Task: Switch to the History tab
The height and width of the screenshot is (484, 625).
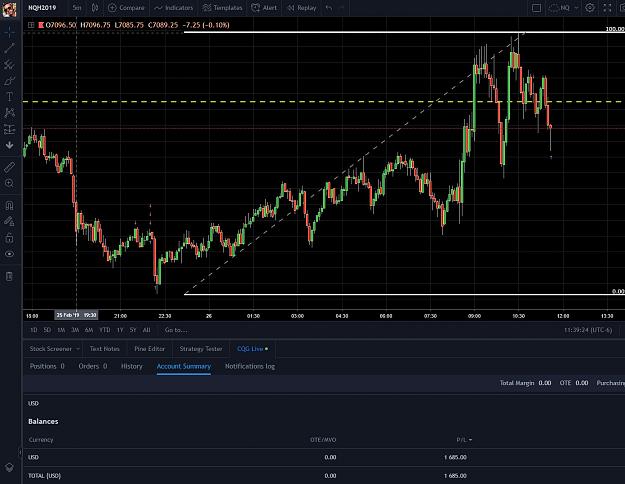Action: (x=132, y=366)
